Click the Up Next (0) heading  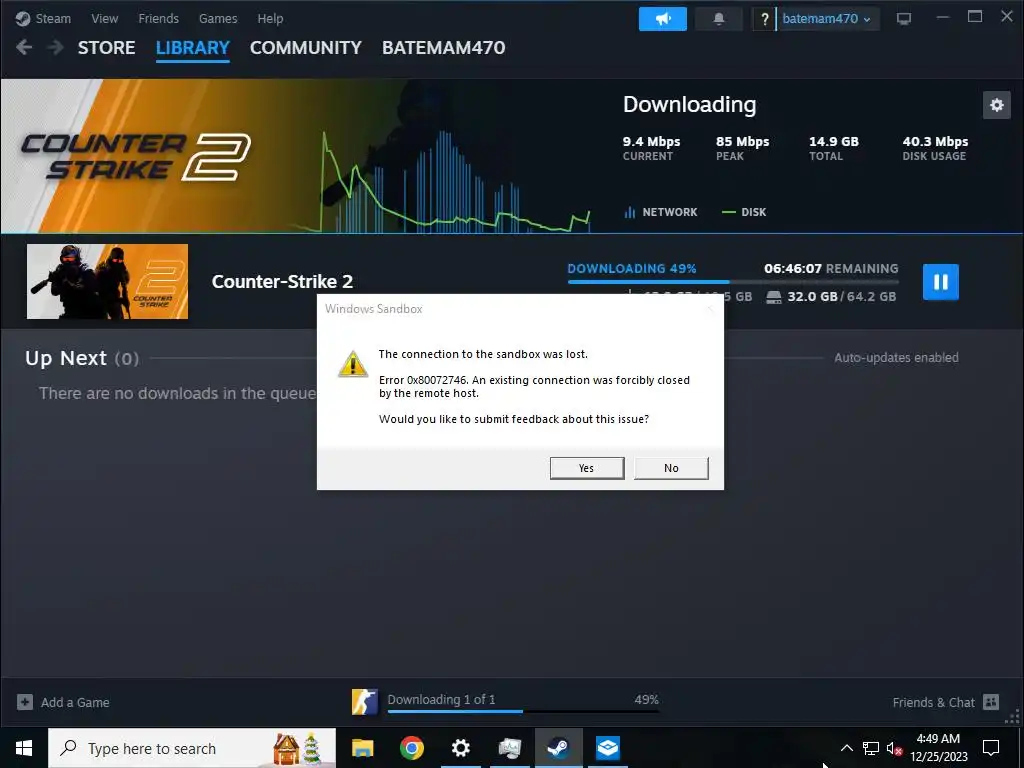(82, 358)
